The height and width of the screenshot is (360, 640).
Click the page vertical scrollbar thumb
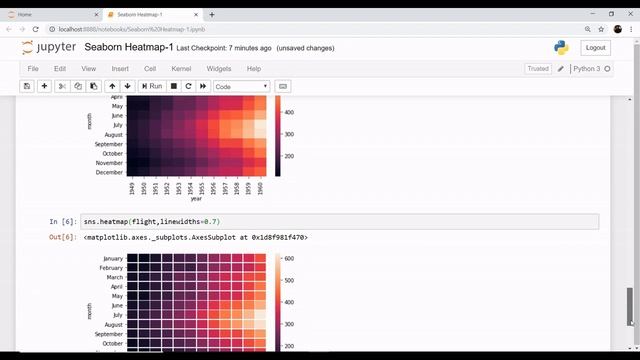(630, 307)
